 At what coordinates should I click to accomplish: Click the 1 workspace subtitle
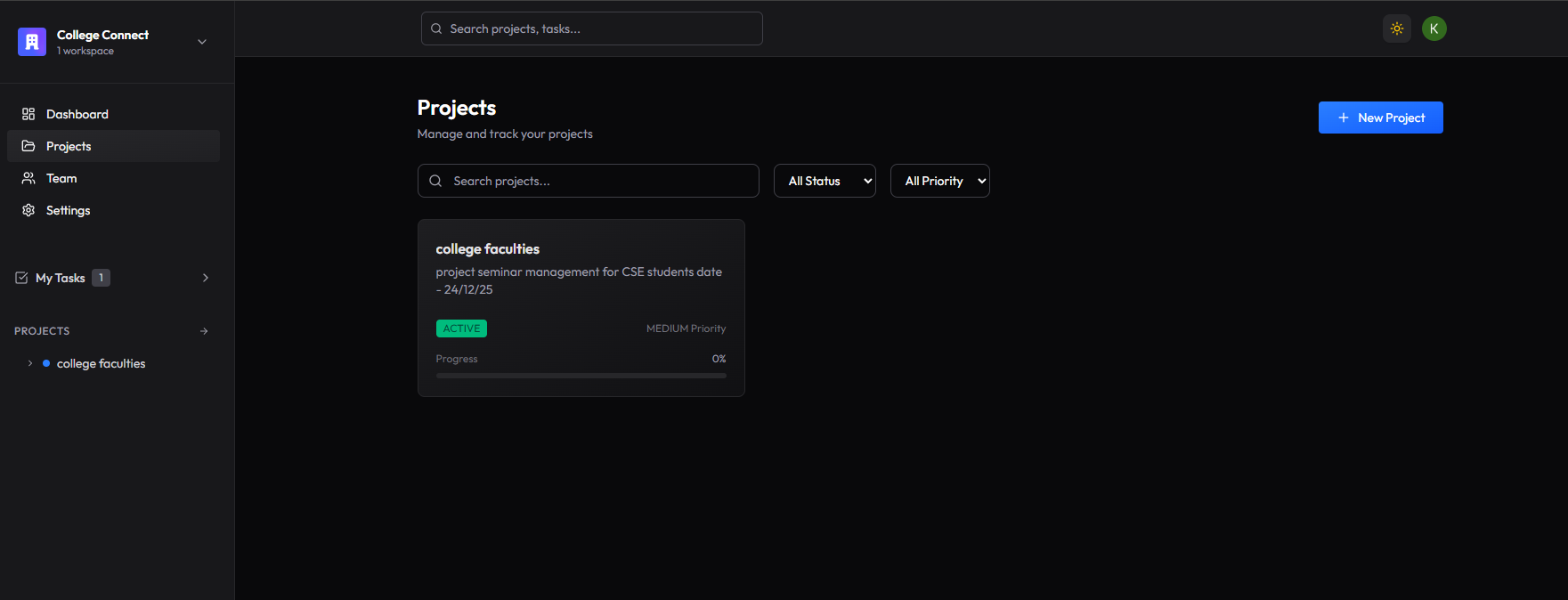pos(85,51)
